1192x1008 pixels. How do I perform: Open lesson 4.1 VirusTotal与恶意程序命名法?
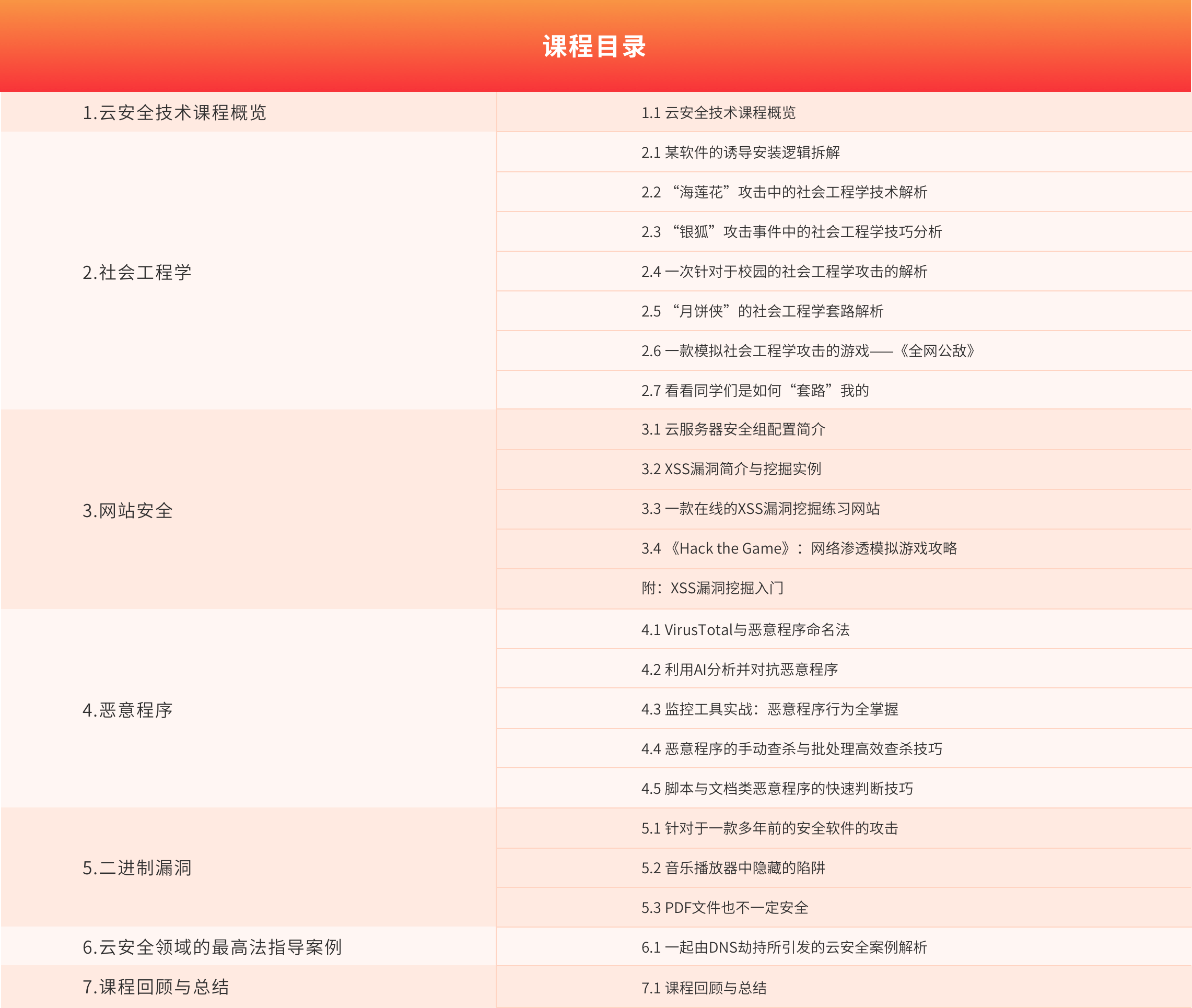coord(745,630)
